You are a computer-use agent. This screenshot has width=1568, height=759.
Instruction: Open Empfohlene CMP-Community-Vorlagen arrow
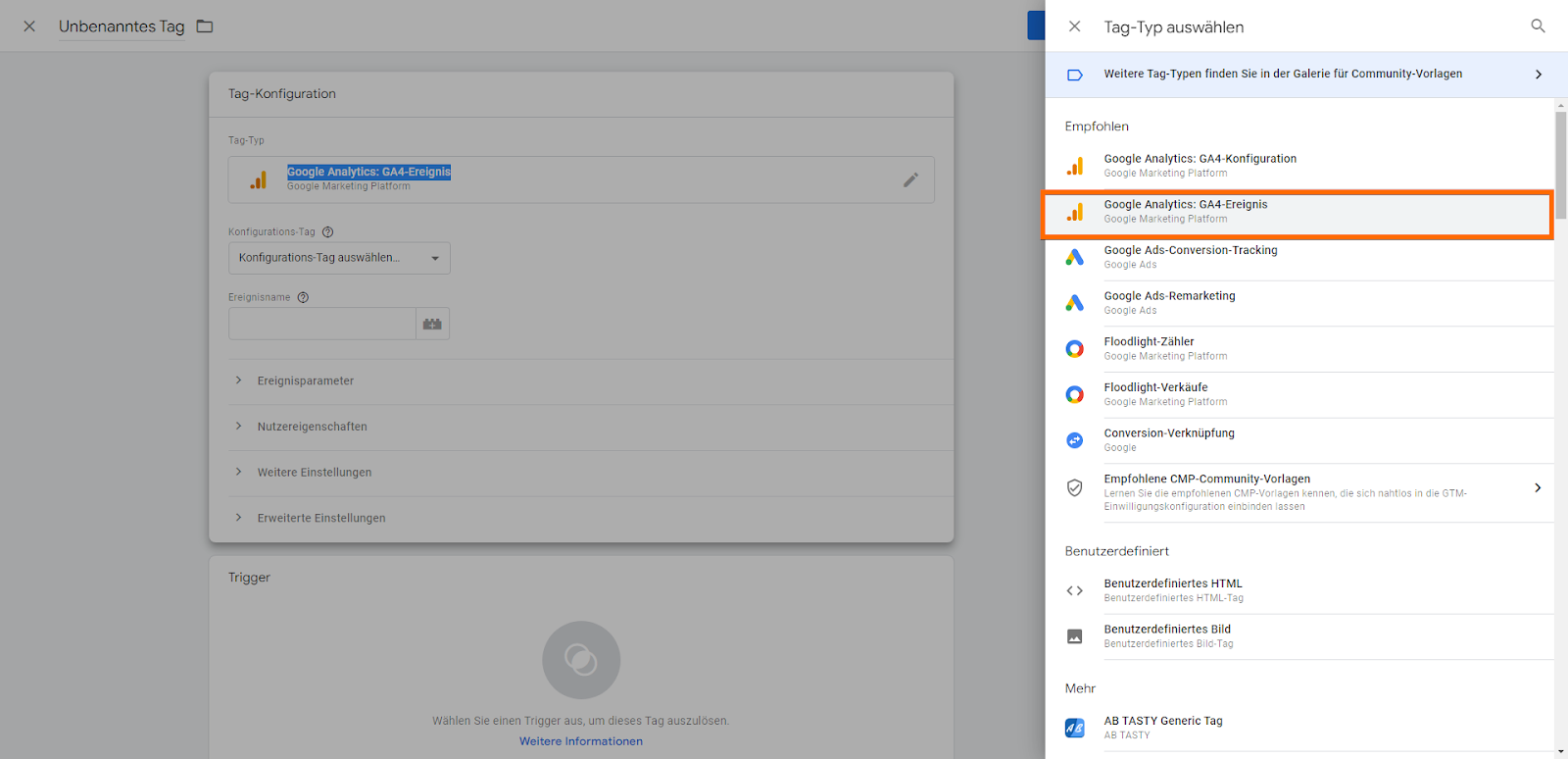pos(1538,487)
